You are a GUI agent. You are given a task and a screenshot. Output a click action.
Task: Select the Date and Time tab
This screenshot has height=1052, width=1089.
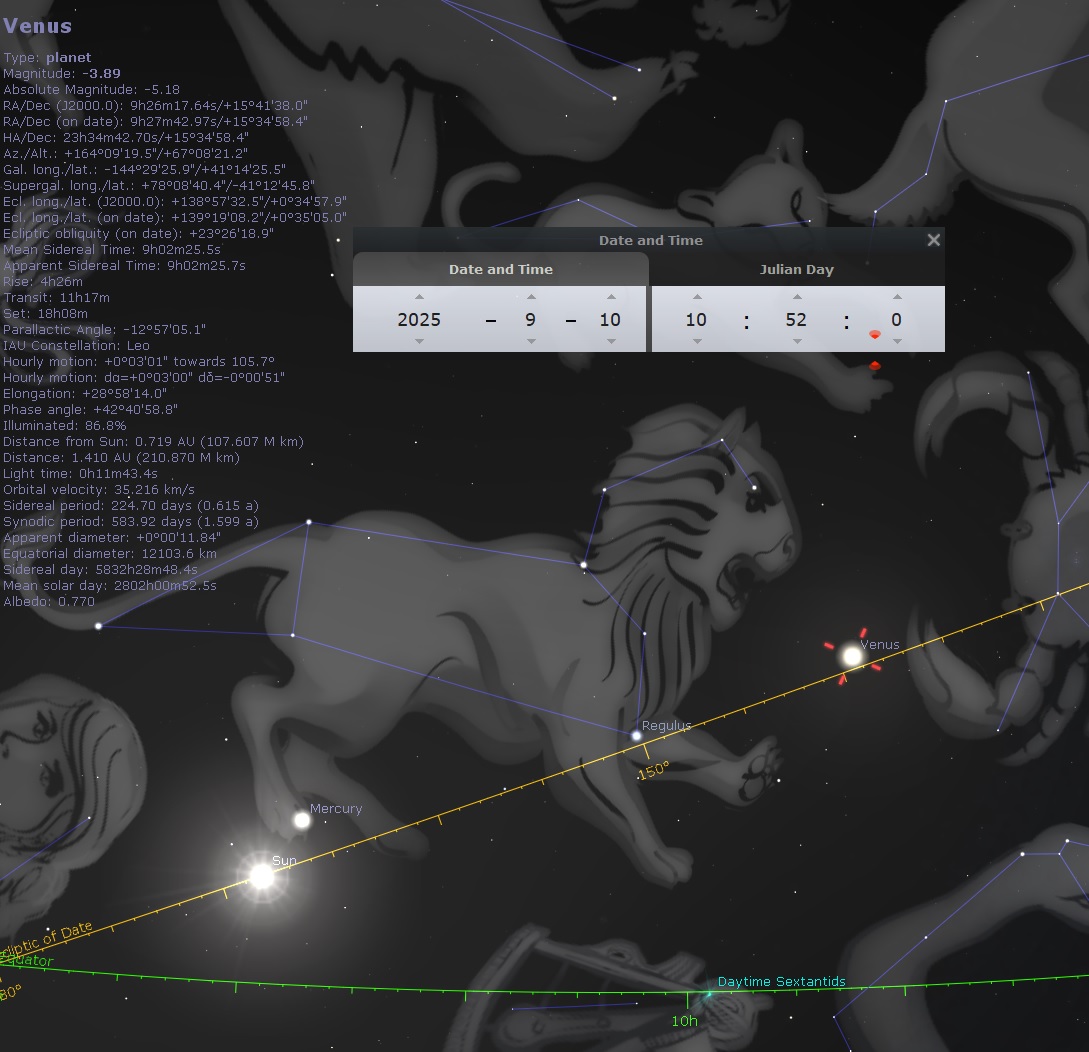(x=501, y=269)
